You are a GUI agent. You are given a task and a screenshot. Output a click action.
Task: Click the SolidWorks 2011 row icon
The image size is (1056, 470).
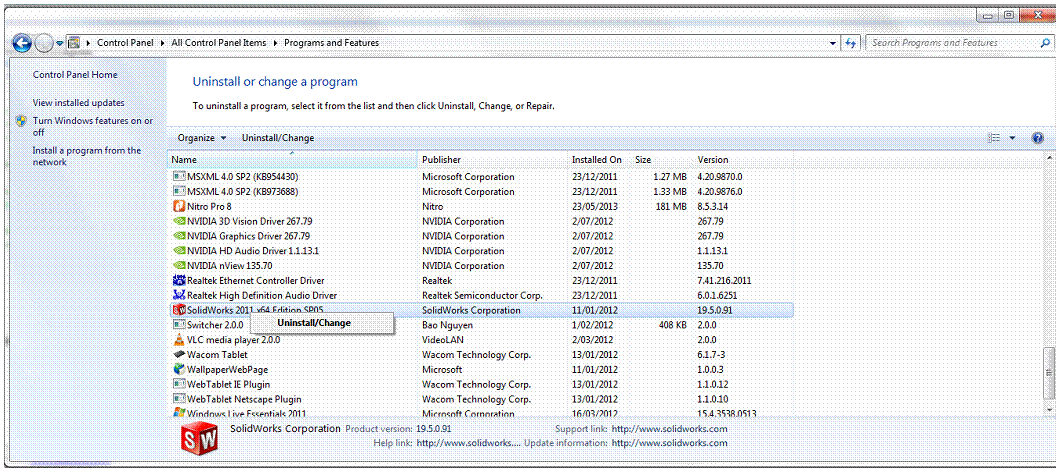click(179, 310)
